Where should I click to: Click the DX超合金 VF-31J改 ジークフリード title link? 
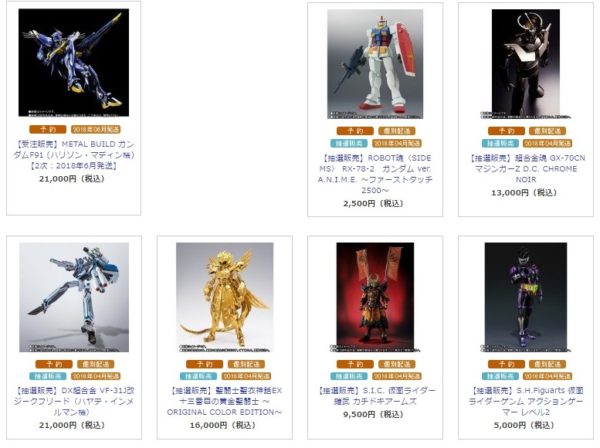73,401
